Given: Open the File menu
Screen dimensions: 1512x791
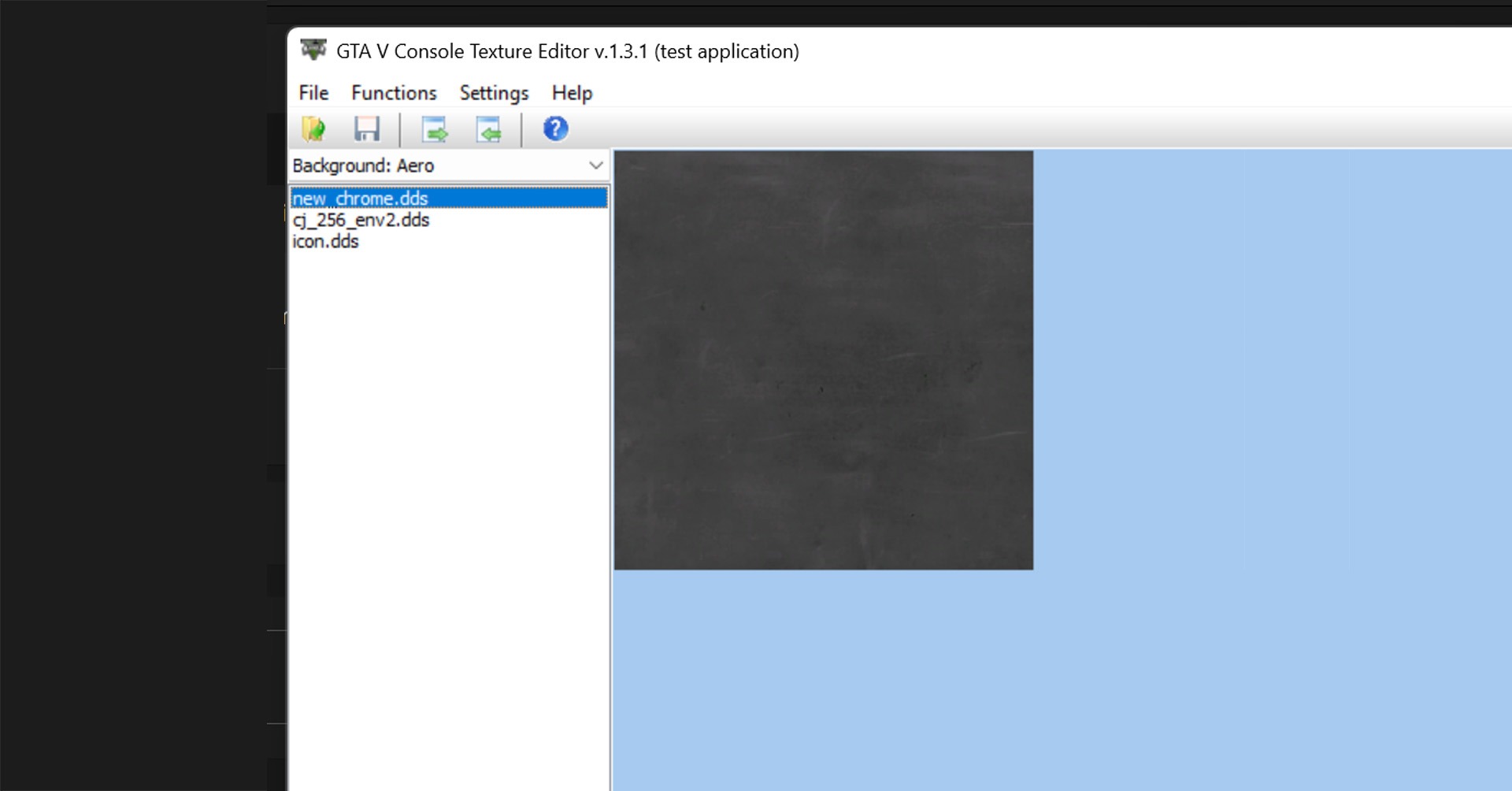Looking at the screenshot, I should (313, 93).
